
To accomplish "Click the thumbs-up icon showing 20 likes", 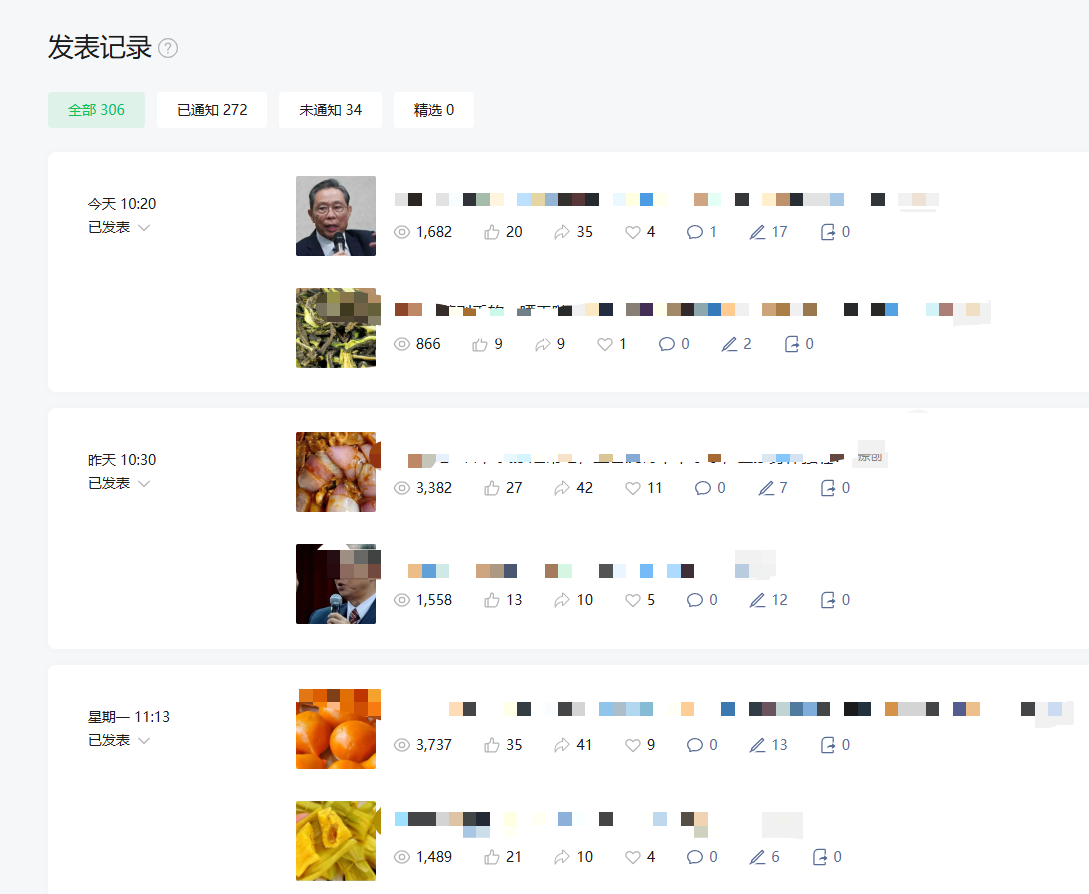I will pyautogui.click(x=492, y=232).
